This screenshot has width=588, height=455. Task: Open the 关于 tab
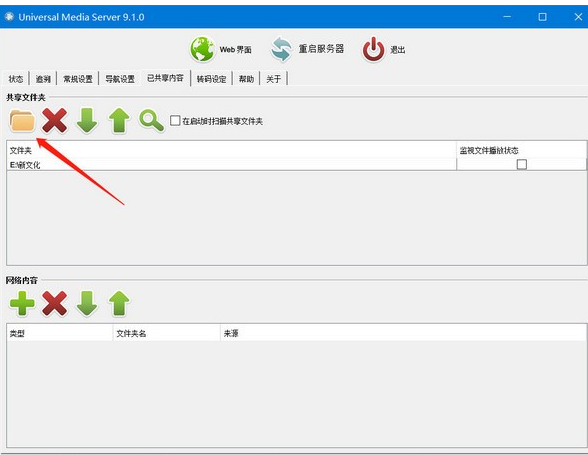click(x=273, y=79)
